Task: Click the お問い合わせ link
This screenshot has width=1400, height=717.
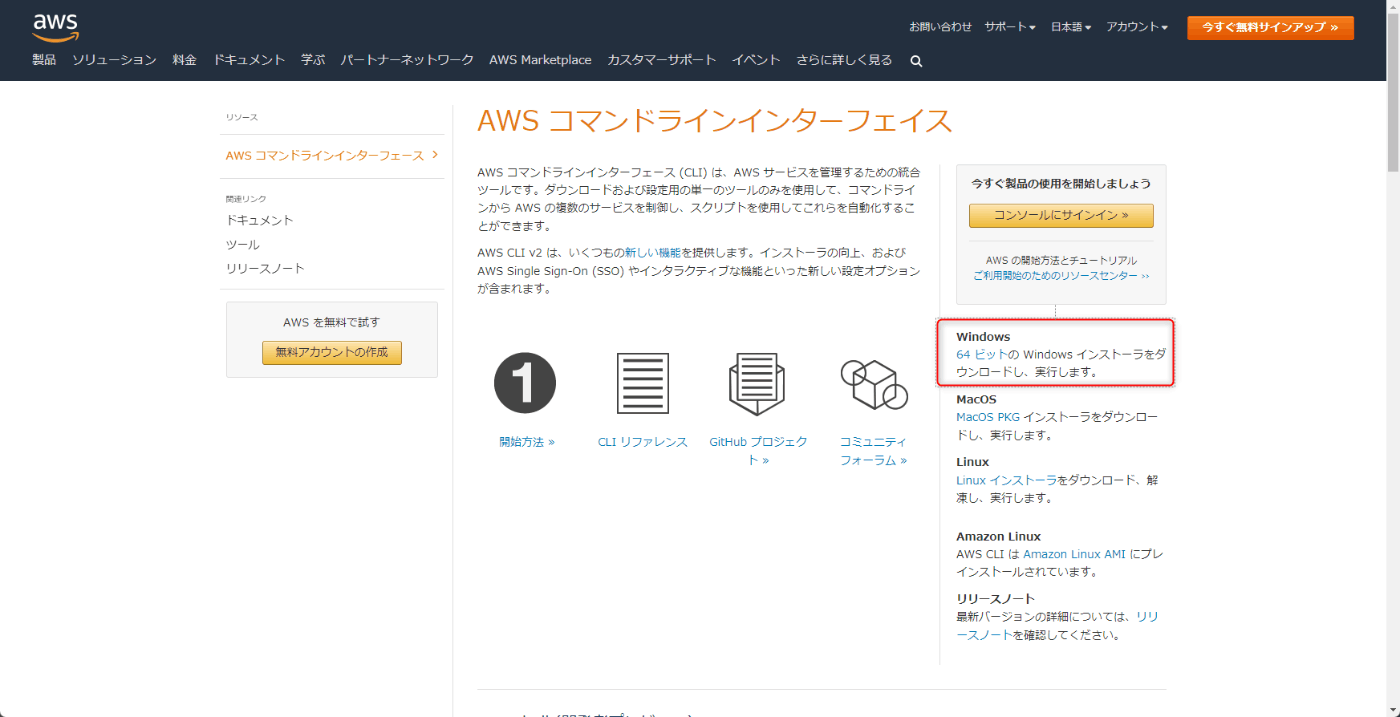Action: 940,27
